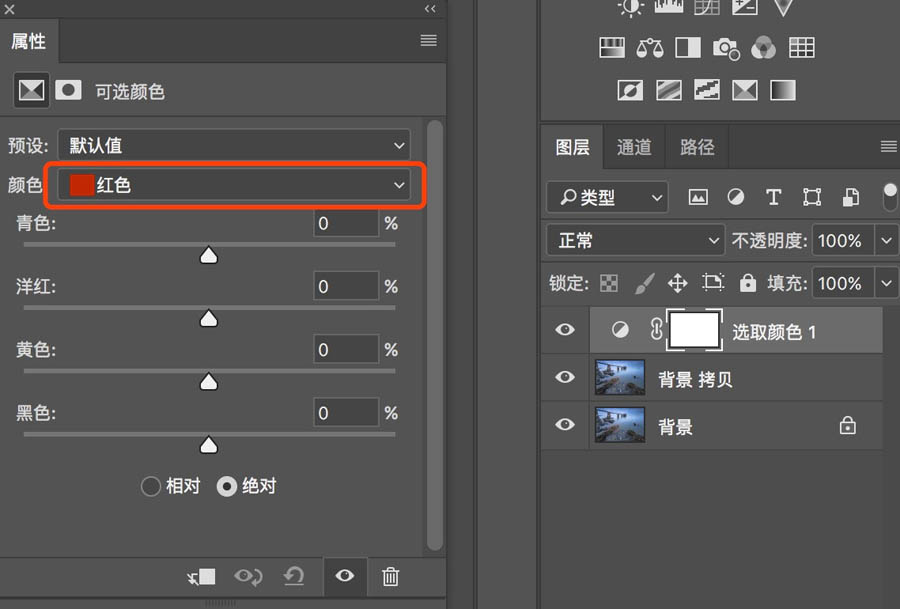Add an Exposure adjustment layer
The width and height of the screenshot is (900, 609).
click(x=744, y=7)
